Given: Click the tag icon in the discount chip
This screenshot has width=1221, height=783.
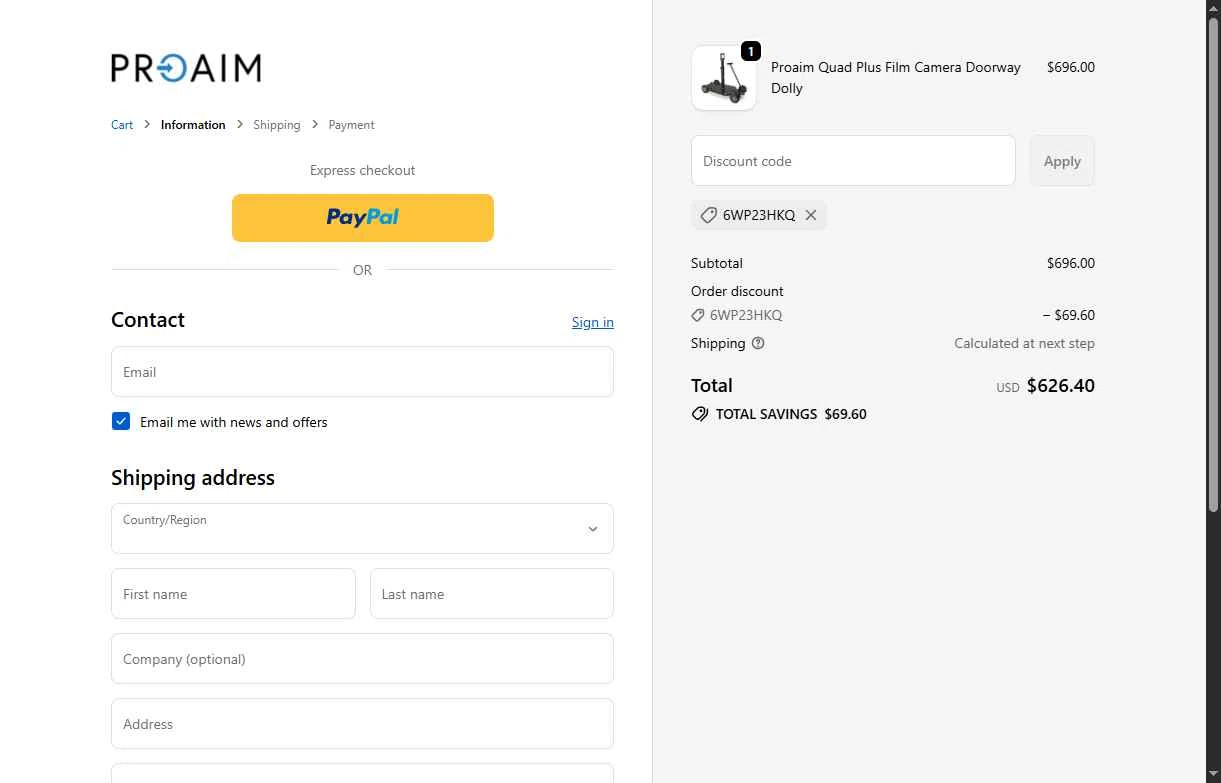Looking at the screenshot, I should click(708, 215).
